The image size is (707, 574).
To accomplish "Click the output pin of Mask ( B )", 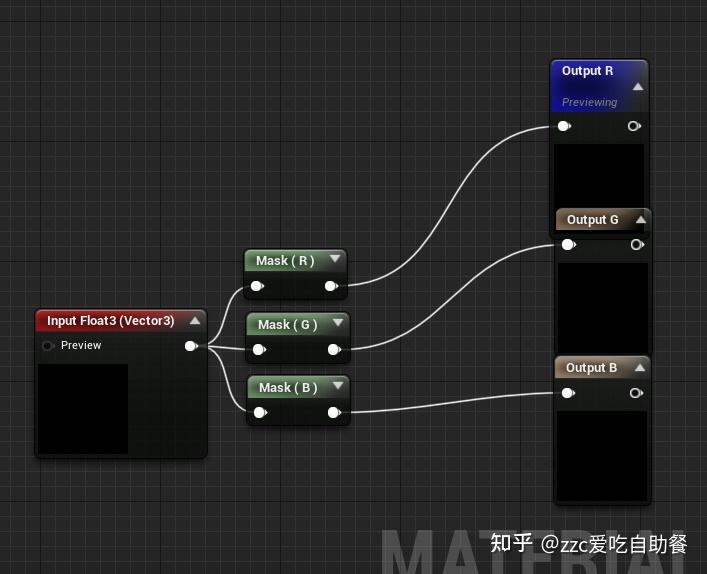I will pos(334,413).
